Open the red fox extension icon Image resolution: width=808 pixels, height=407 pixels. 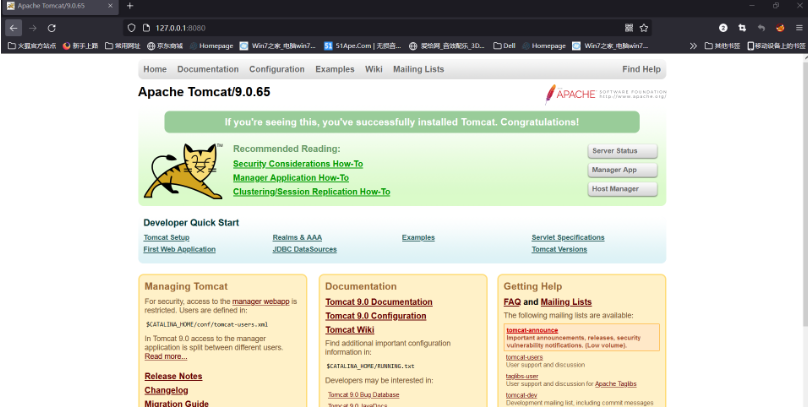(780, 28)
